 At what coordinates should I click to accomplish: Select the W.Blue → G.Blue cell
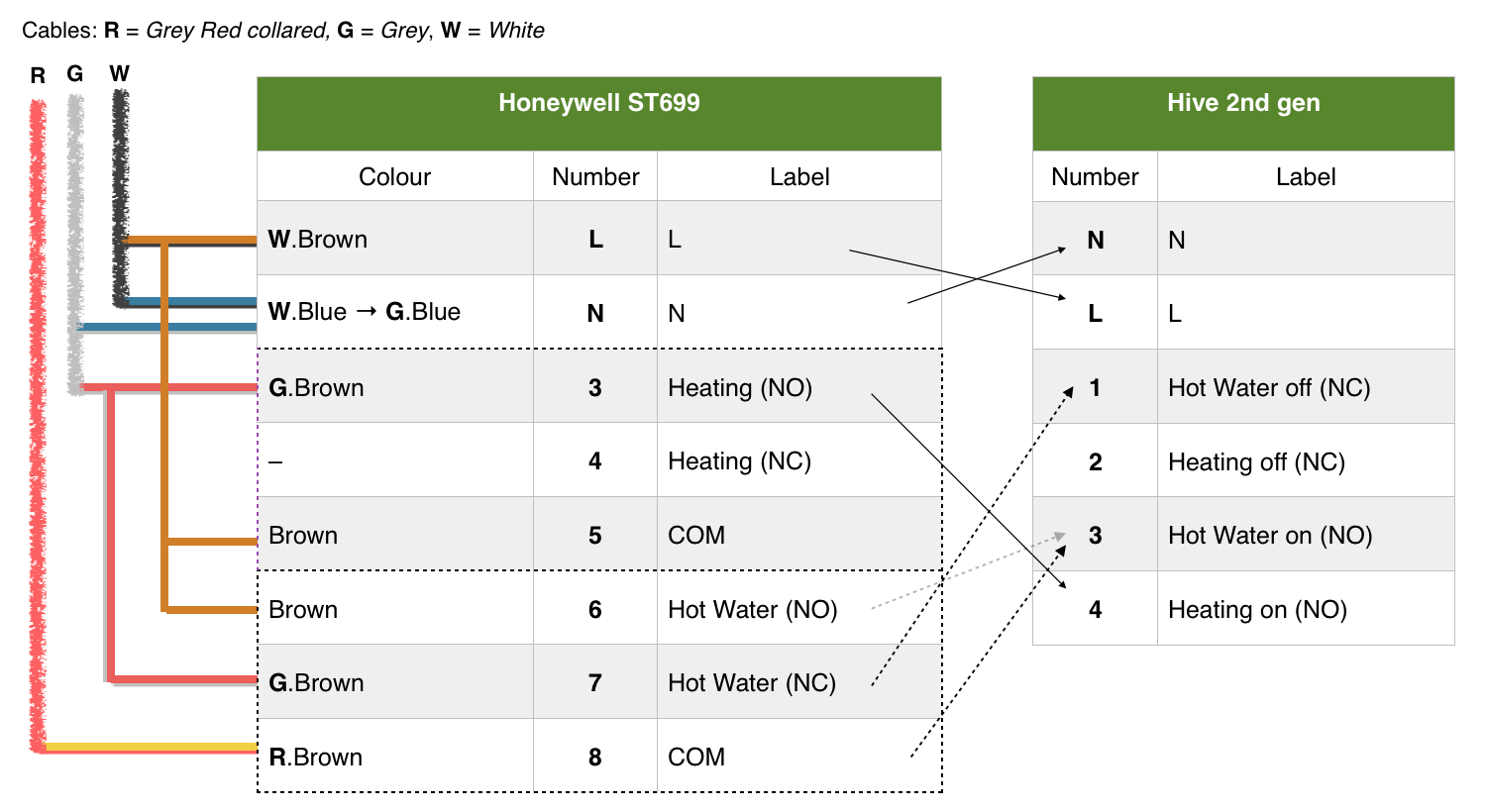(365, 312)
